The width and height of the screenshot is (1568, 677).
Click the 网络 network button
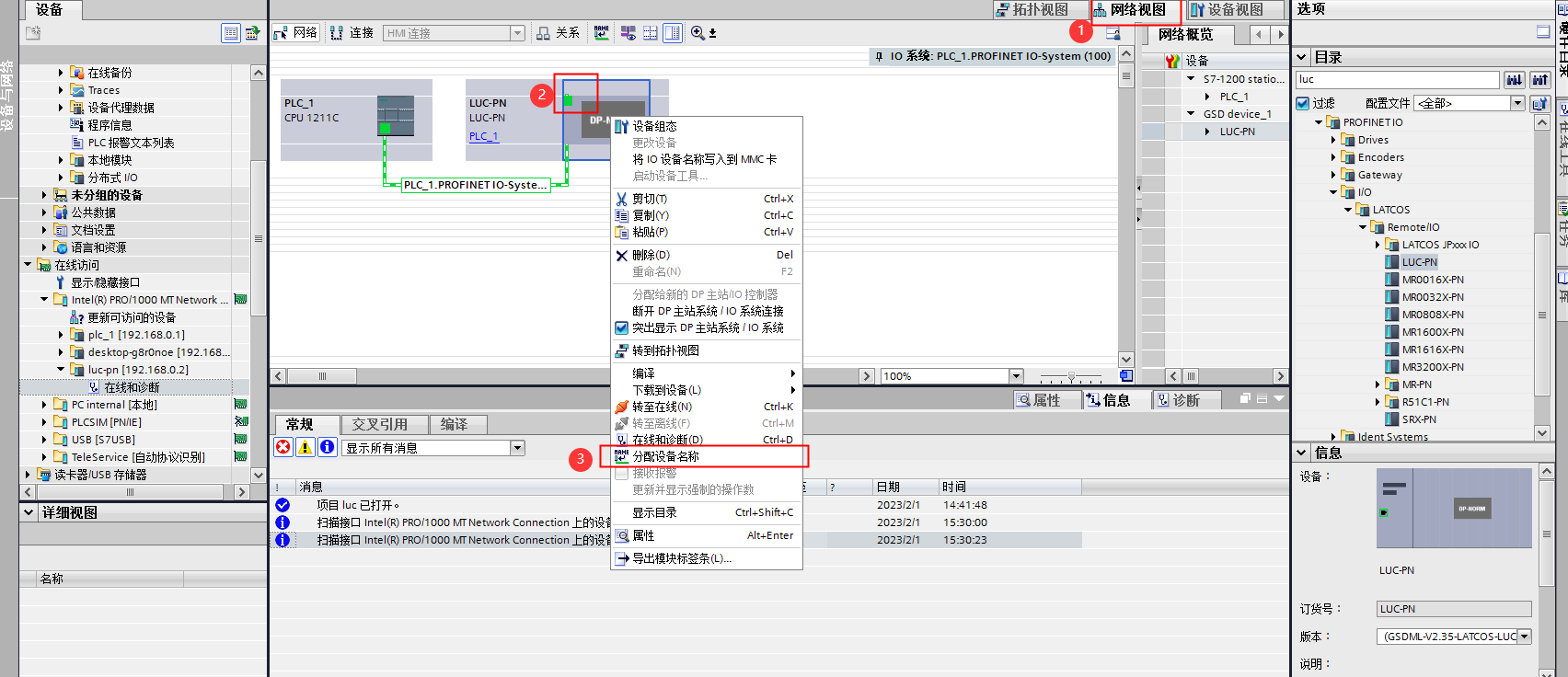point(296,33)
